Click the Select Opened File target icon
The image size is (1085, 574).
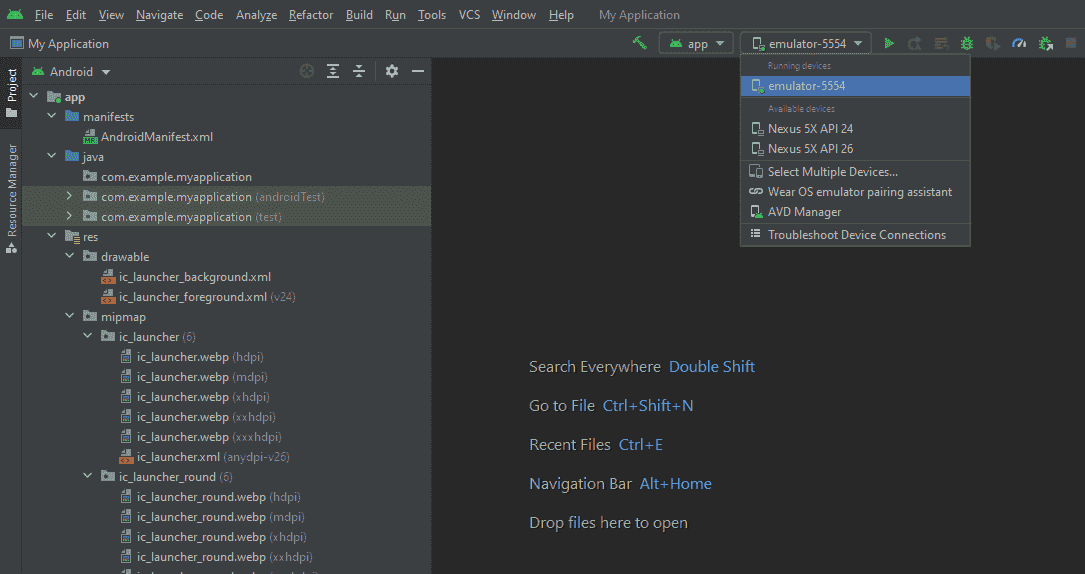pos(307,71)
